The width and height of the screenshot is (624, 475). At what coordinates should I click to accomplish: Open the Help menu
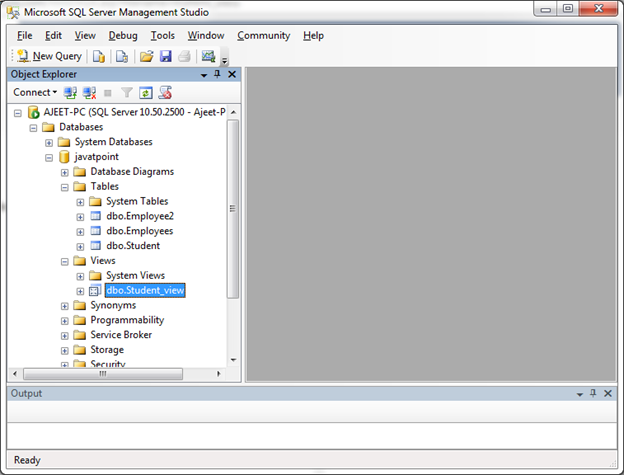313,36
